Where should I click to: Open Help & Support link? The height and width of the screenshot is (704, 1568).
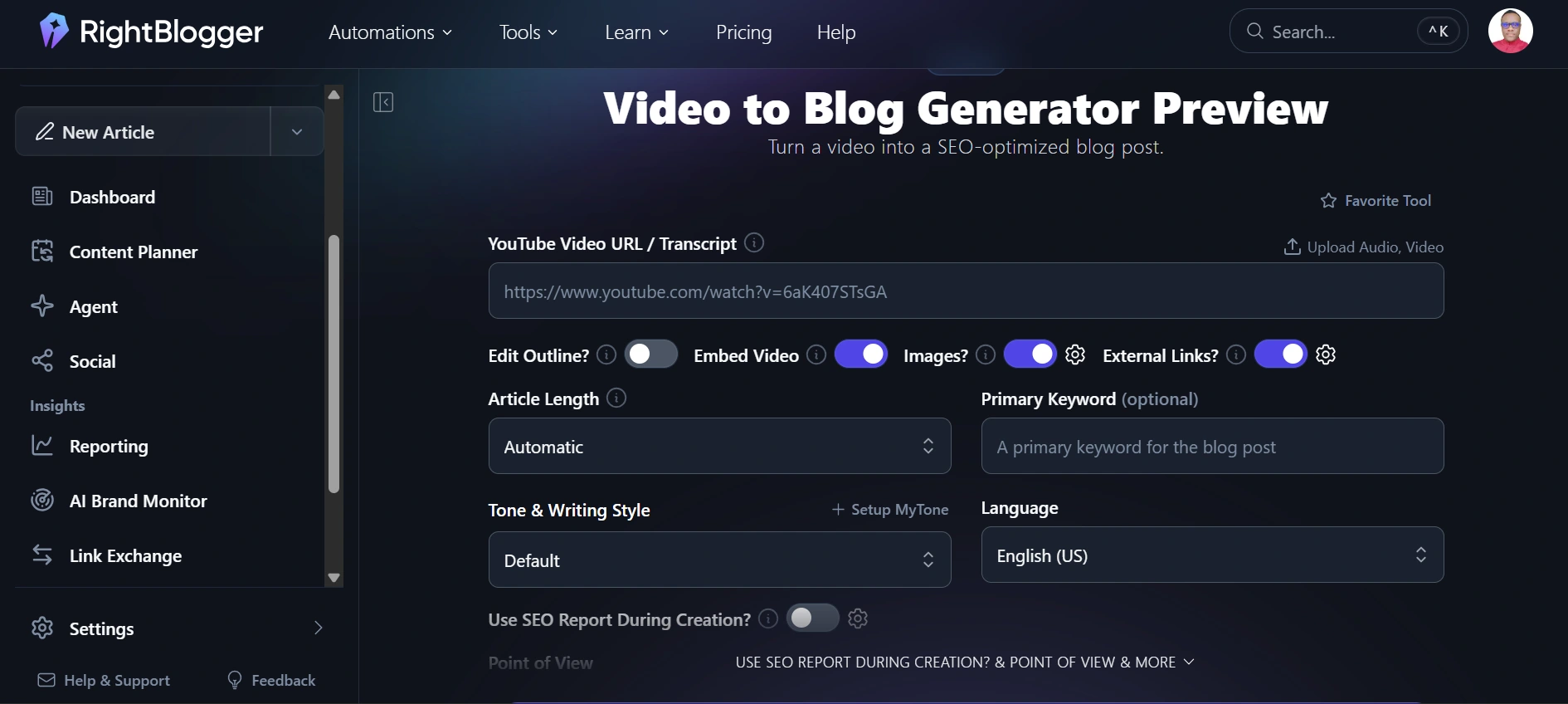pos(104,681)
